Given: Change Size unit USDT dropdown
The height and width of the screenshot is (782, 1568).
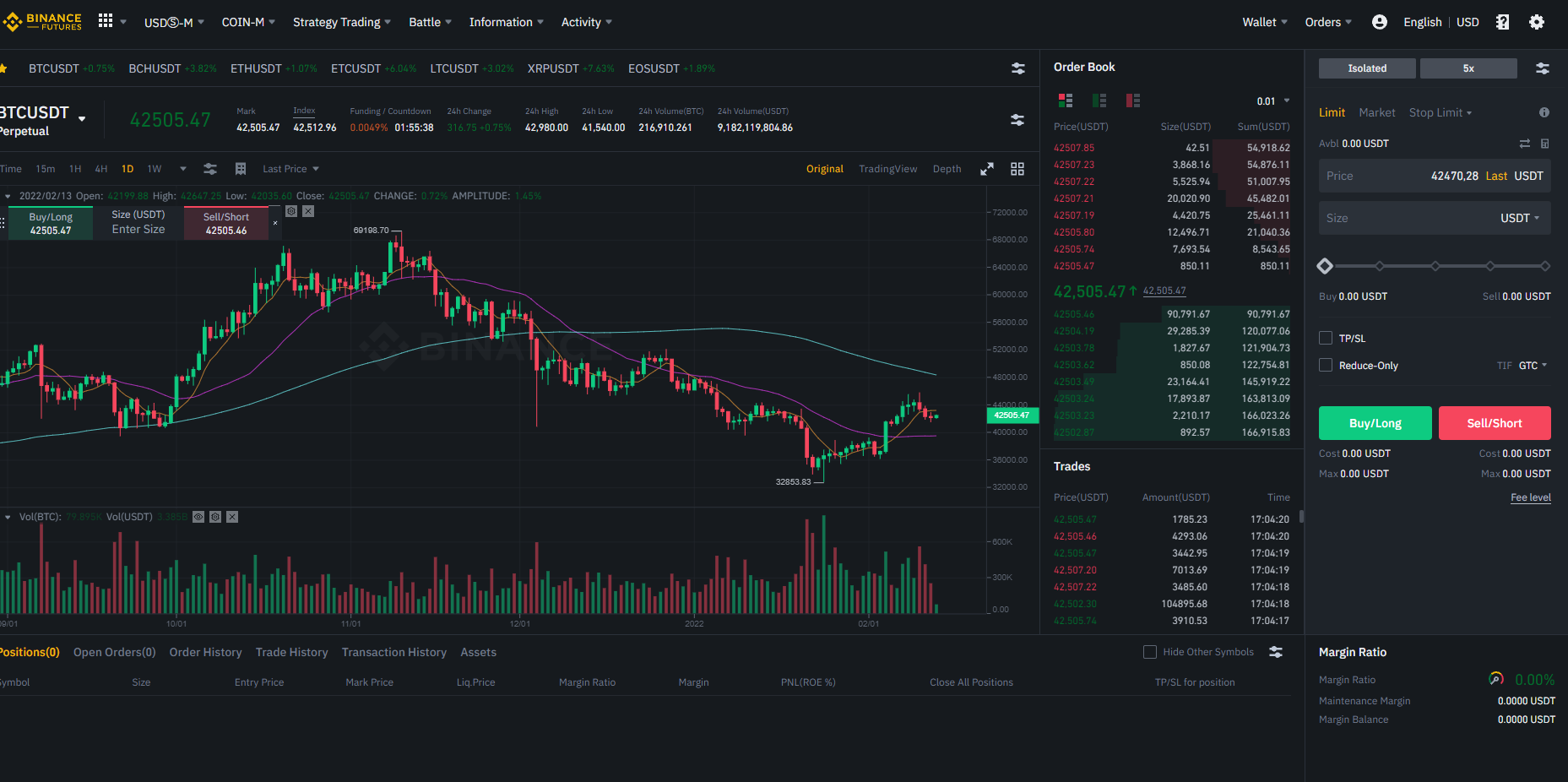Looking at the screenshot, I should click(1520, 218).
